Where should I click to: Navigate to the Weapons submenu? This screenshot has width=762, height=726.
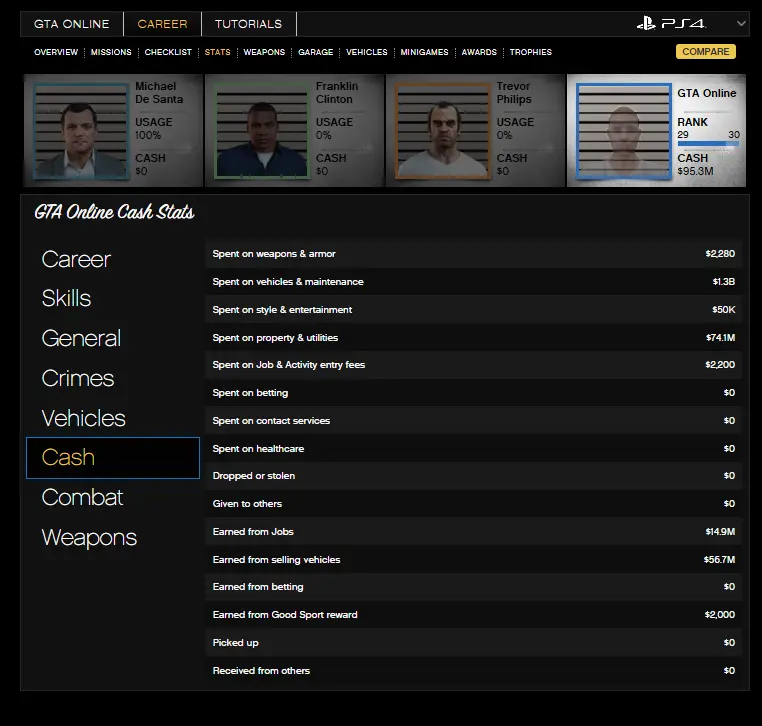264,52
